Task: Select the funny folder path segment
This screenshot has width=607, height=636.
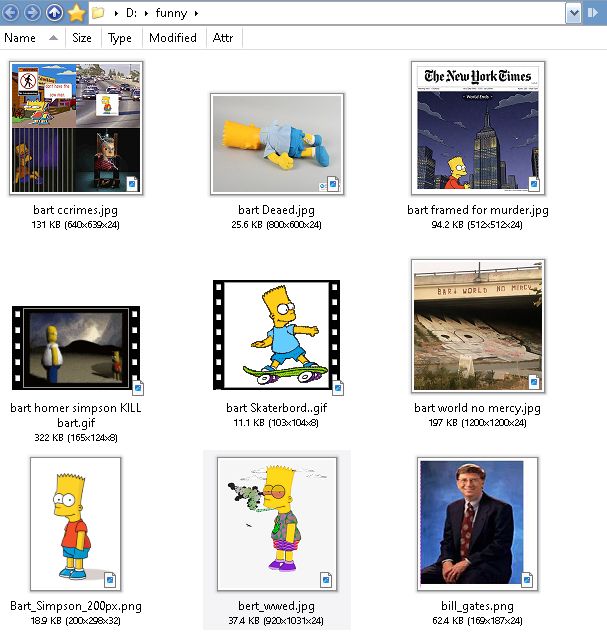Action: pos(171,13)
